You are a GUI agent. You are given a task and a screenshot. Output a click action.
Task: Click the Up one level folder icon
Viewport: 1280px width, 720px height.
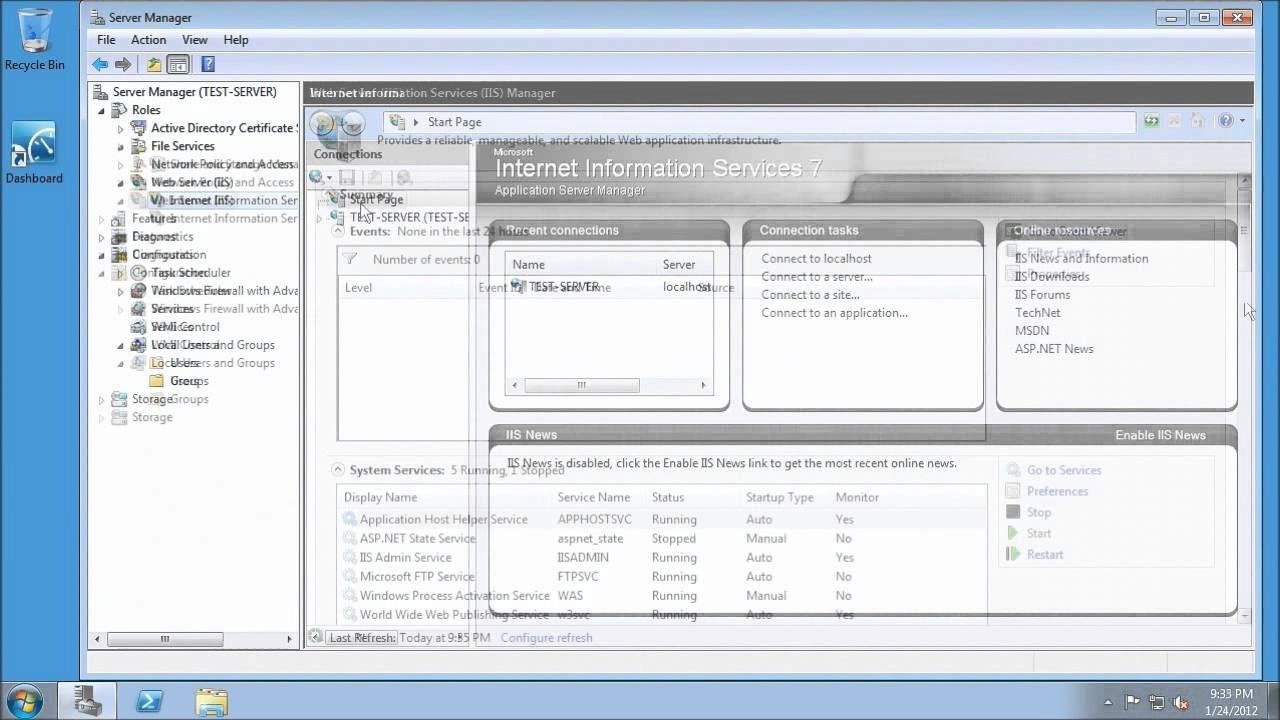coord(154,64)
